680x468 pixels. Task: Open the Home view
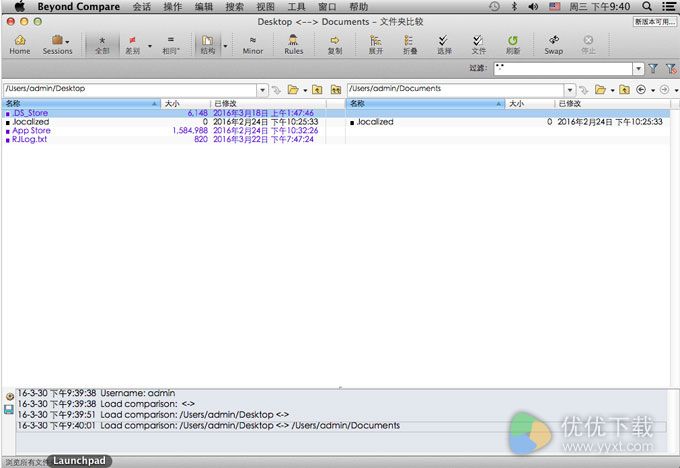click(20, 45)
